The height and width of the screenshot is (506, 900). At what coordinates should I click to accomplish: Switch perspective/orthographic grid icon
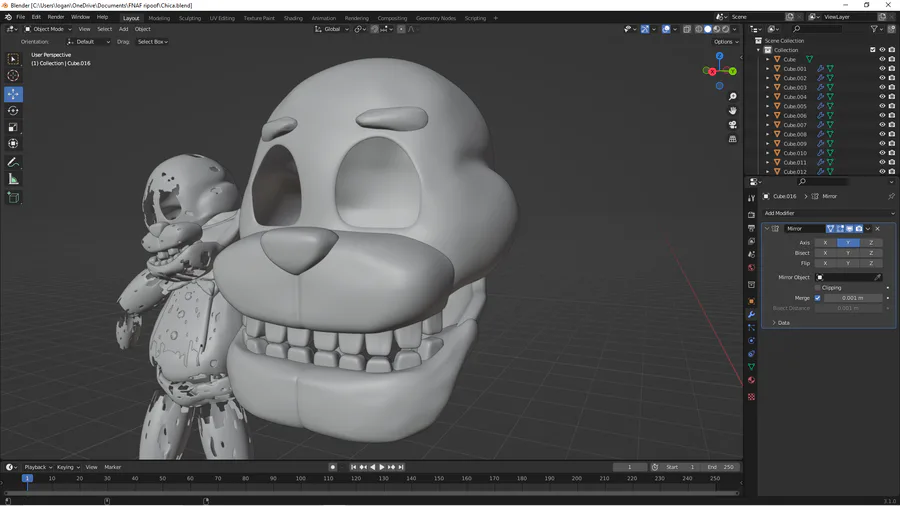tap(732, 139)
